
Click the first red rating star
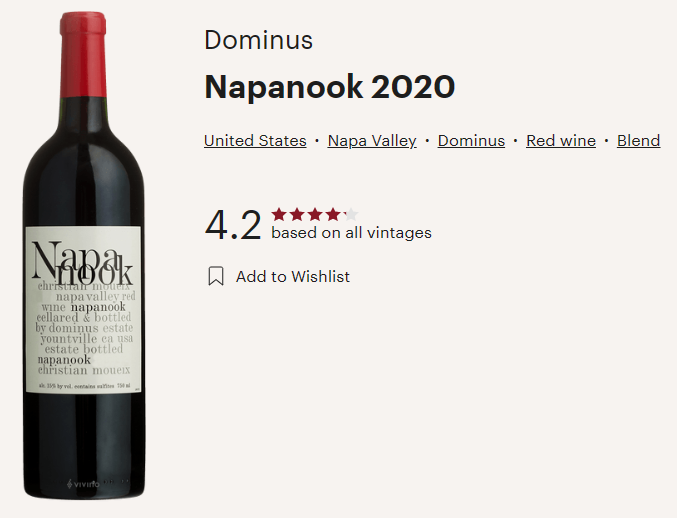tap(279, 214)
